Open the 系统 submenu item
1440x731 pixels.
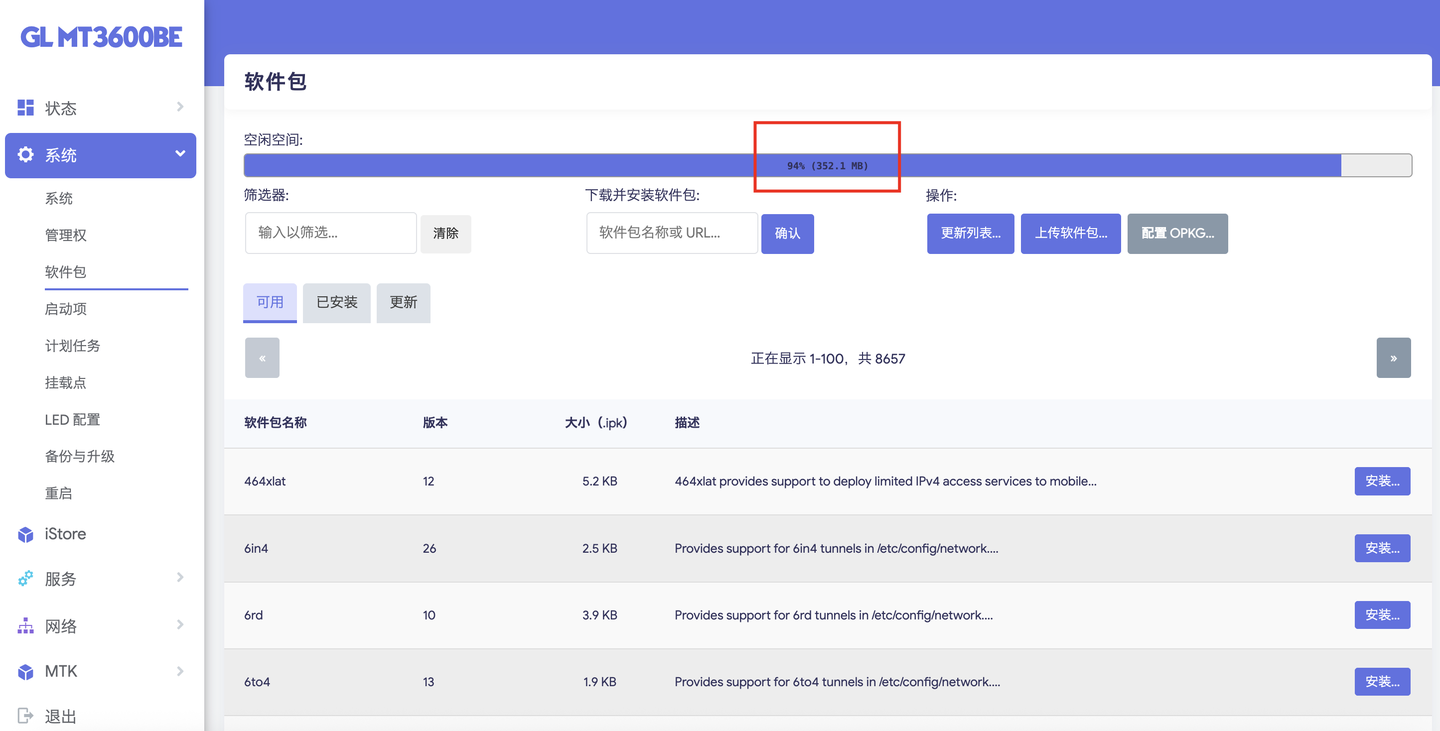pos(59,198)
